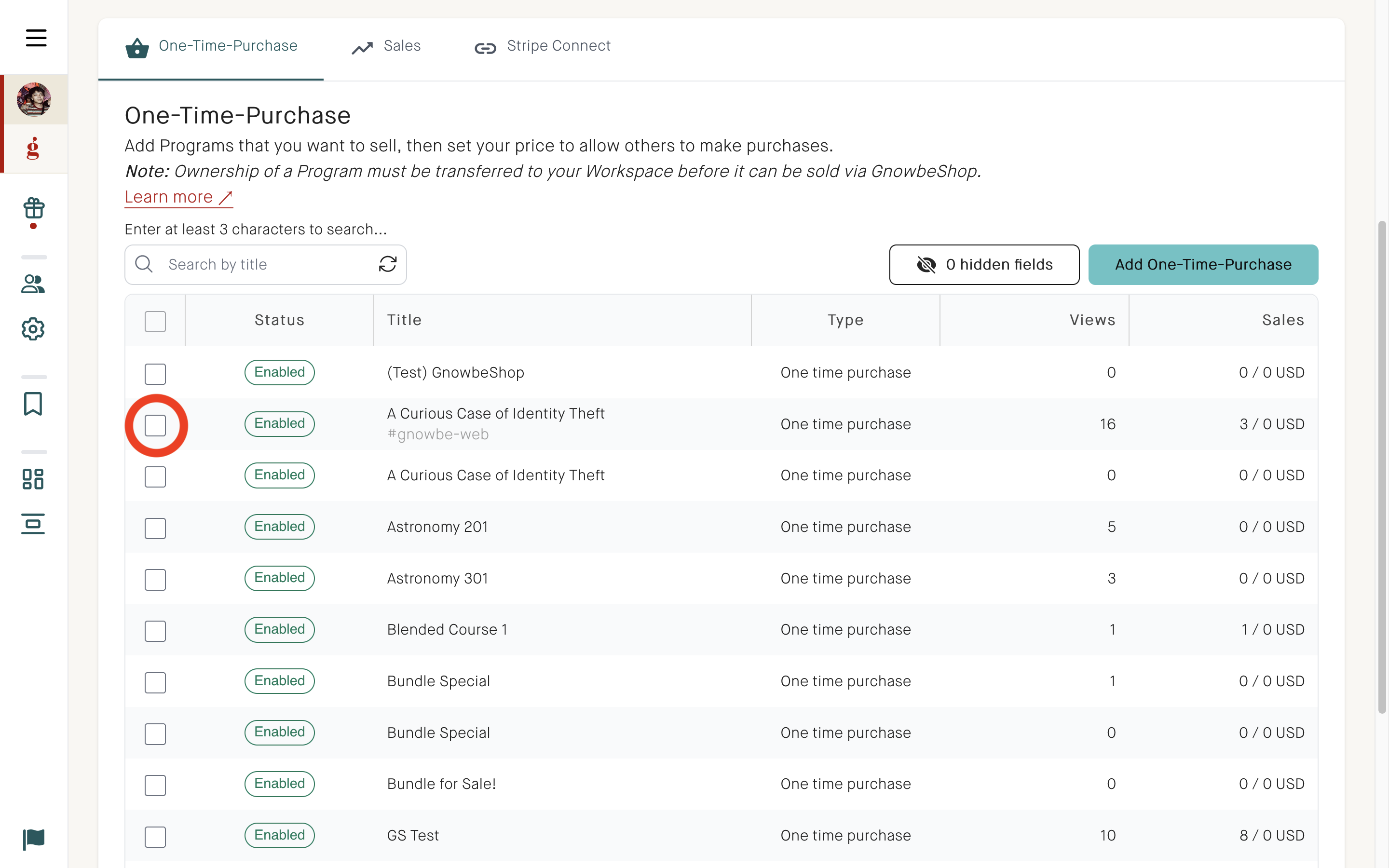Click the Bundle for Sale! title
The height and width of the screenshot is (868, 1389).
click(x=441, y=784)
